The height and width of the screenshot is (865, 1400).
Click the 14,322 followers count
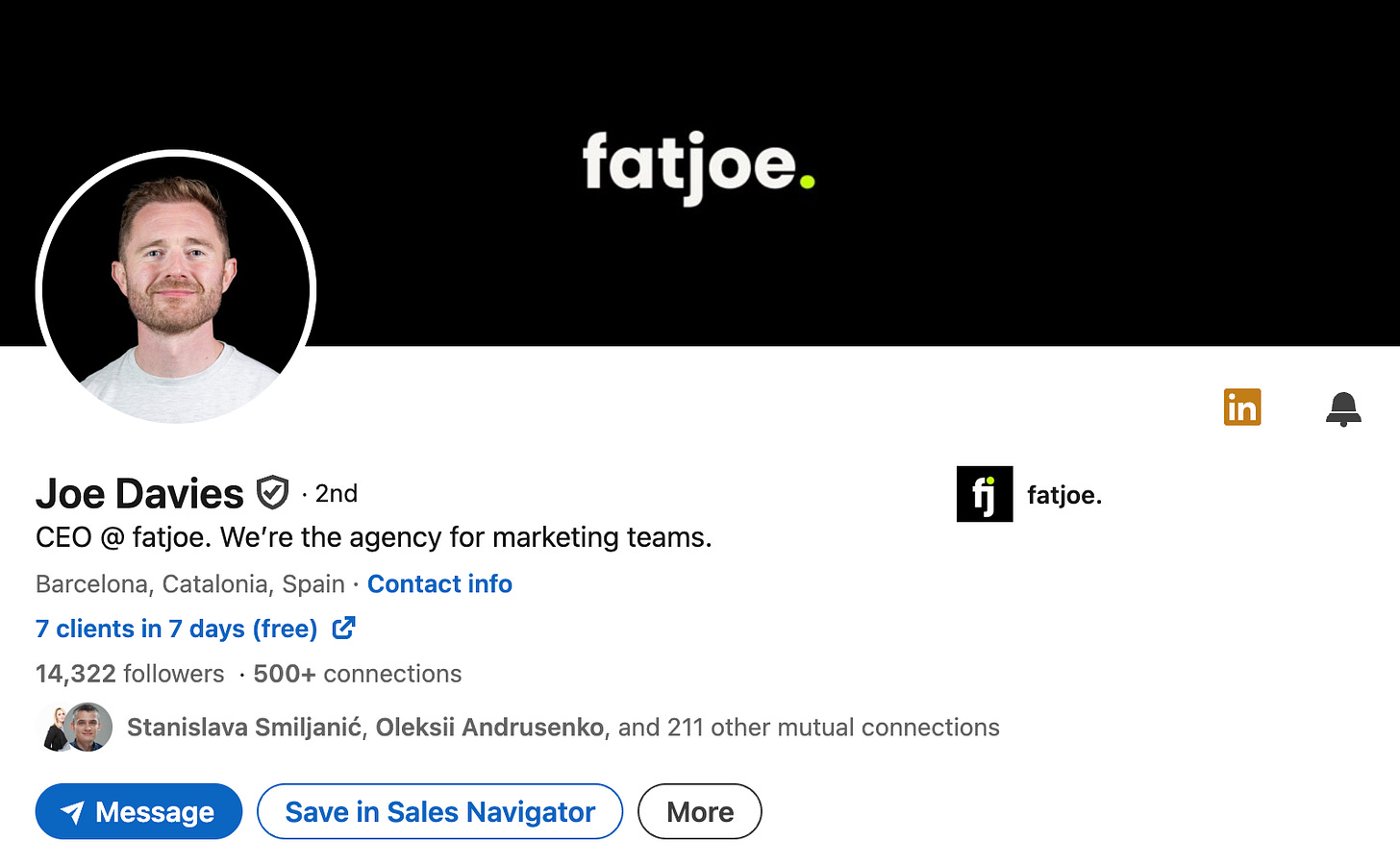pos(130,674)
